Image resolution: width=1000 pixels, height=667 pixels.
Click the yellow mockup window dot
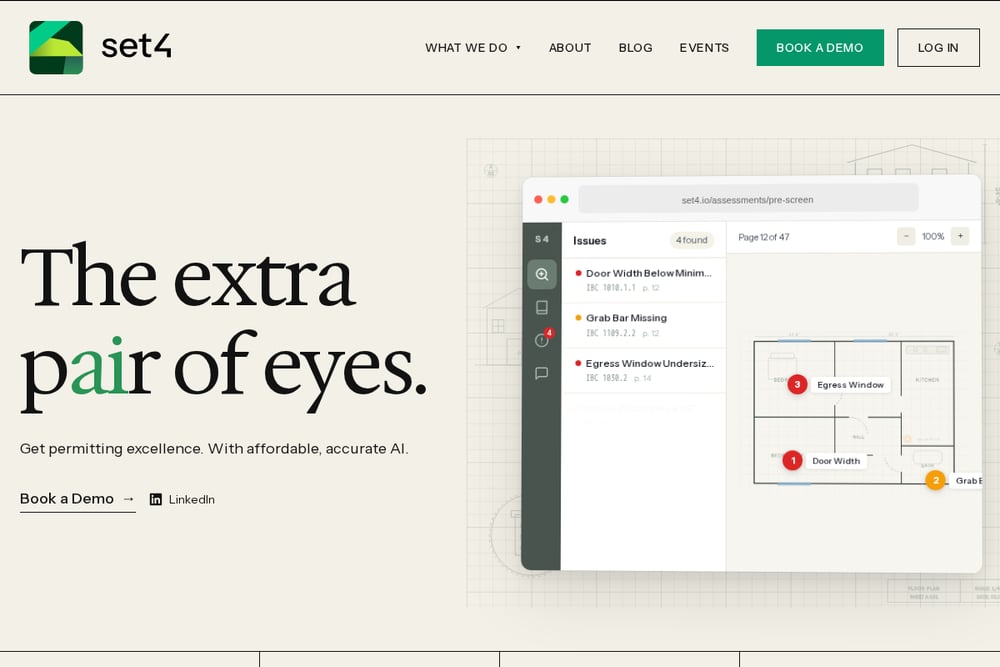(x=551, y=200)
